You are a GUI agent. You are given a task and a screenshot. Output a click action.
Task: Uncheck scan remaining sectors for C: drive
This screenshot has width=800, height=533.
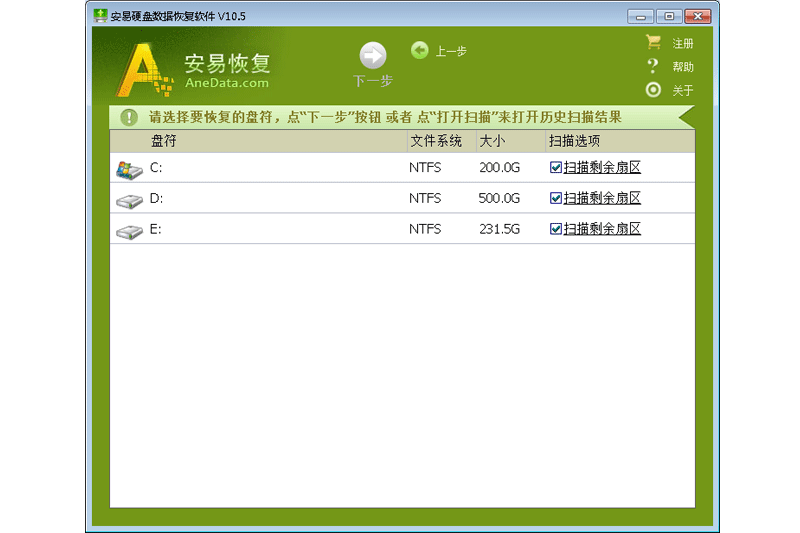point(556,168)
